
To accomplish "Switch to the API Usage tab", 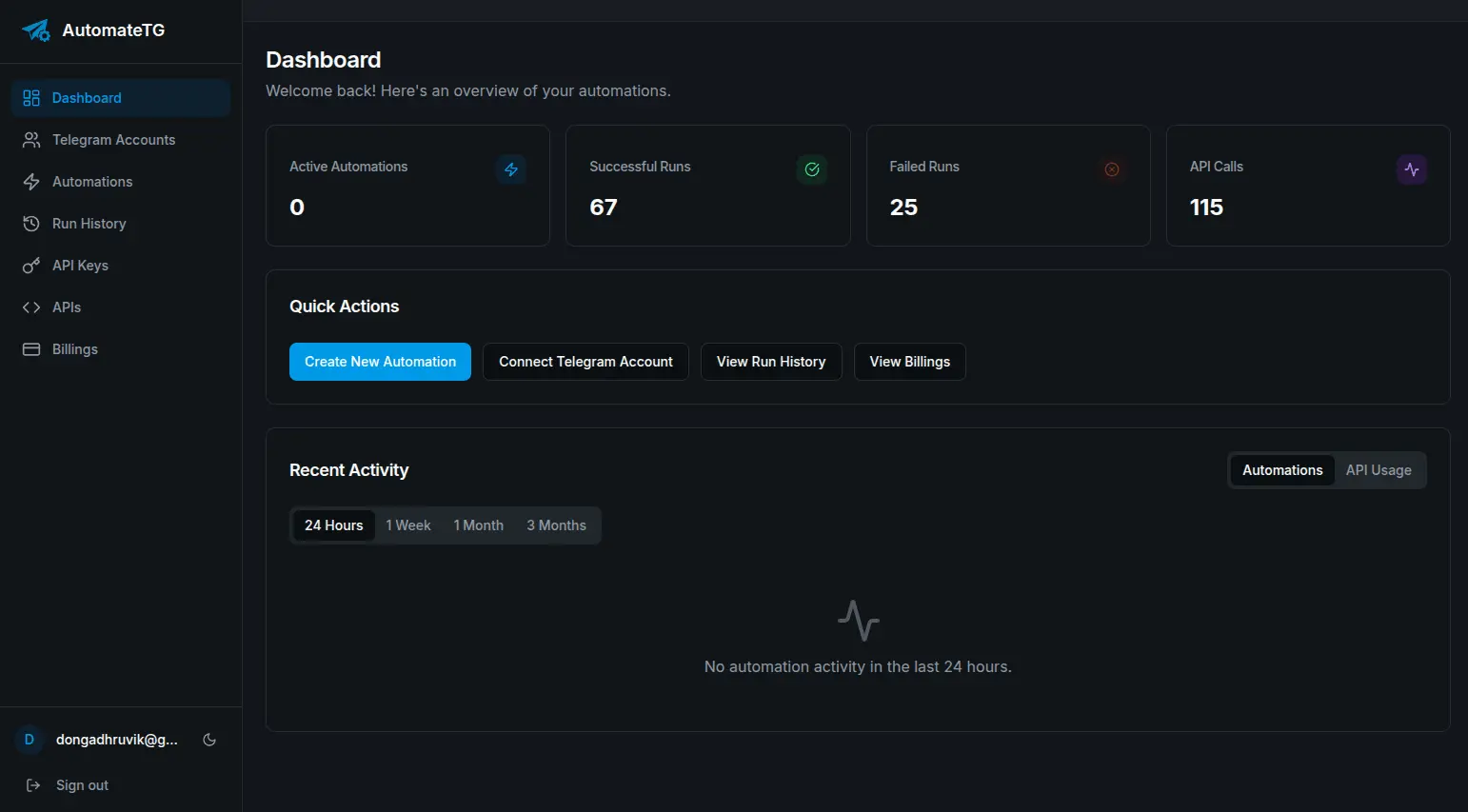I will (1379, 470).
